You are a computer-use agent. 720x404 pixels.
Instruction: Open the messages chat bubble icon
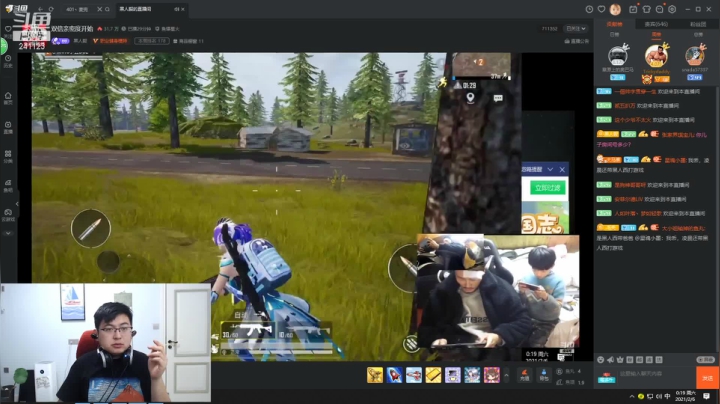(659, 9)
